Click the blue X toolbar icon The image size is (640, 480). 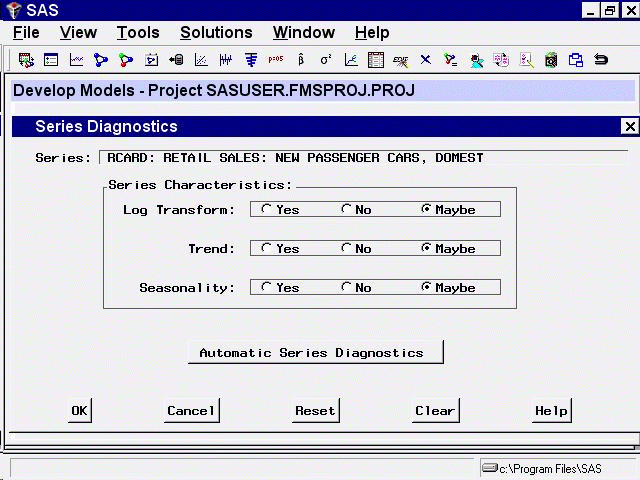click(426, 60)
